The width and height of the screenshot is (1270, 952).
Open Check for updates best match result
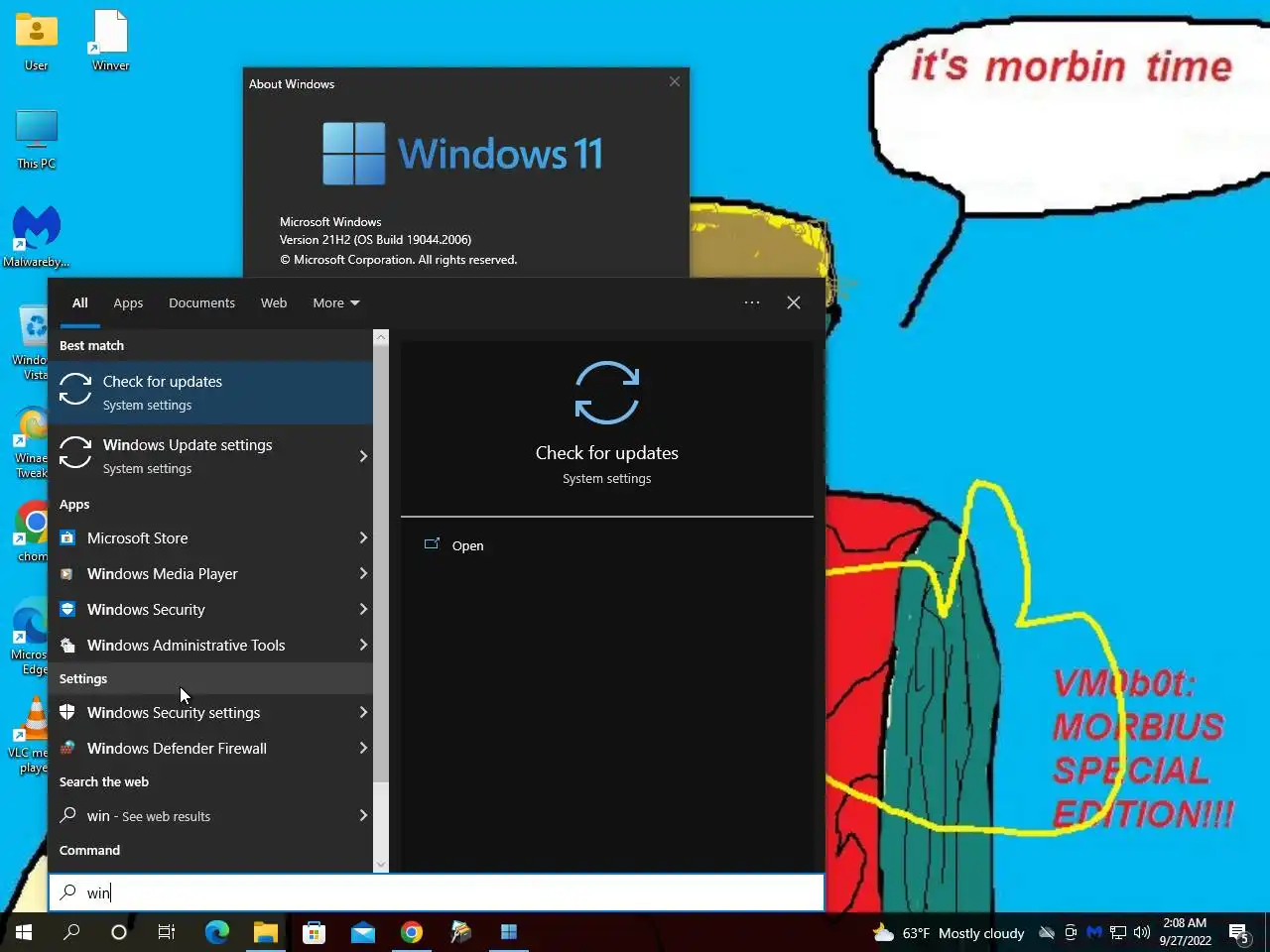click(x=210, y=393)
